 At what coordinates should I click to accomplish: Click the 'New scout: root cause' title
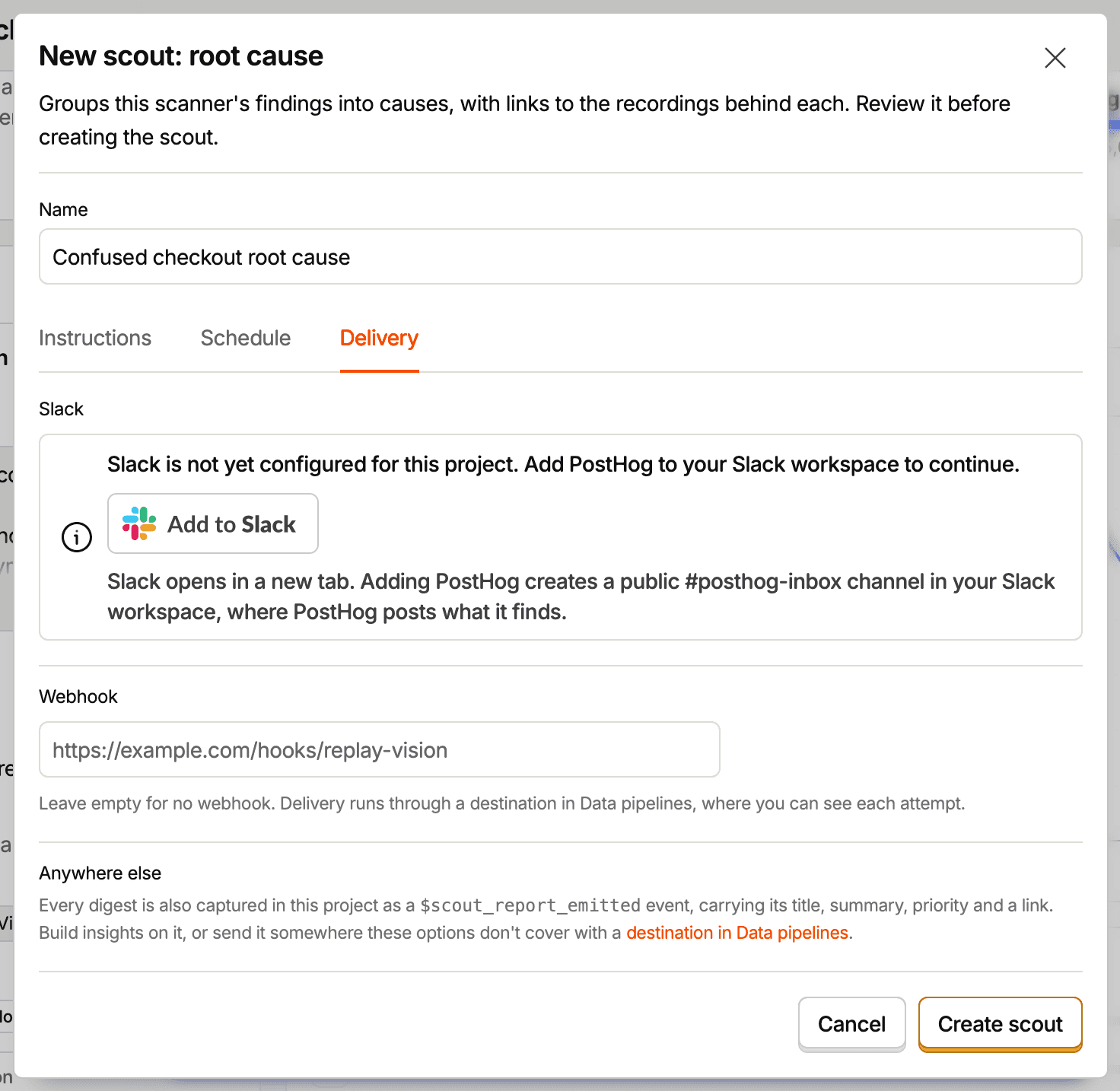181,56
